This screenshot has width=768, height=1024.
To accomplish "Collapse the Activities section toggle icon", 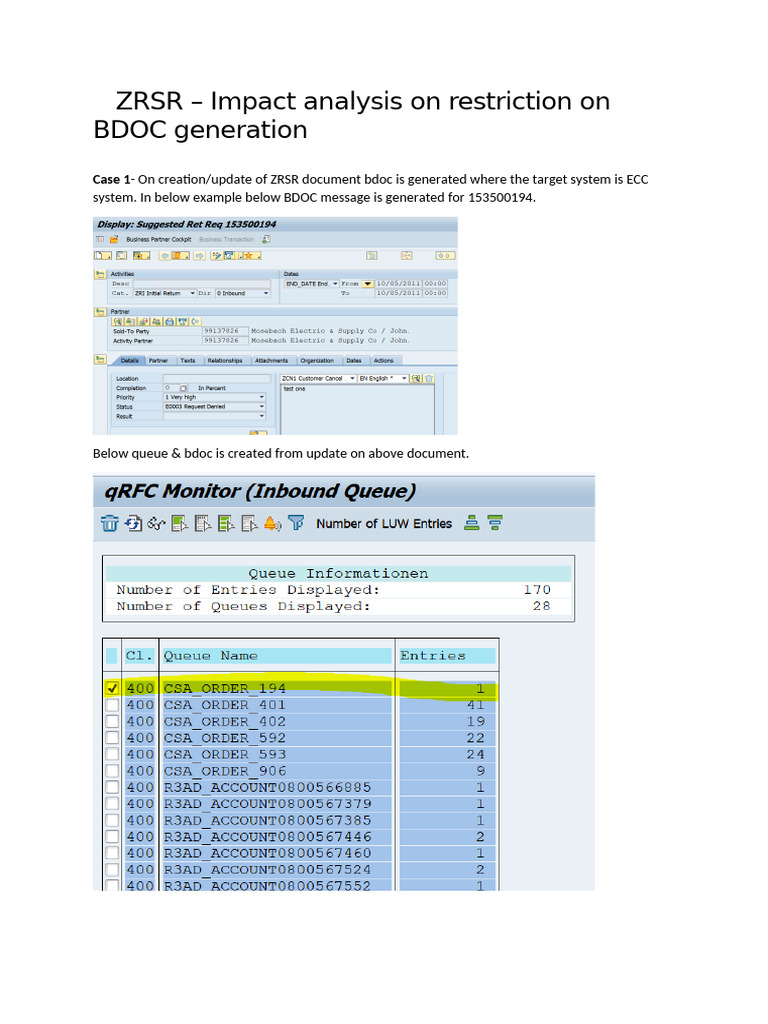I will [99, 274].
